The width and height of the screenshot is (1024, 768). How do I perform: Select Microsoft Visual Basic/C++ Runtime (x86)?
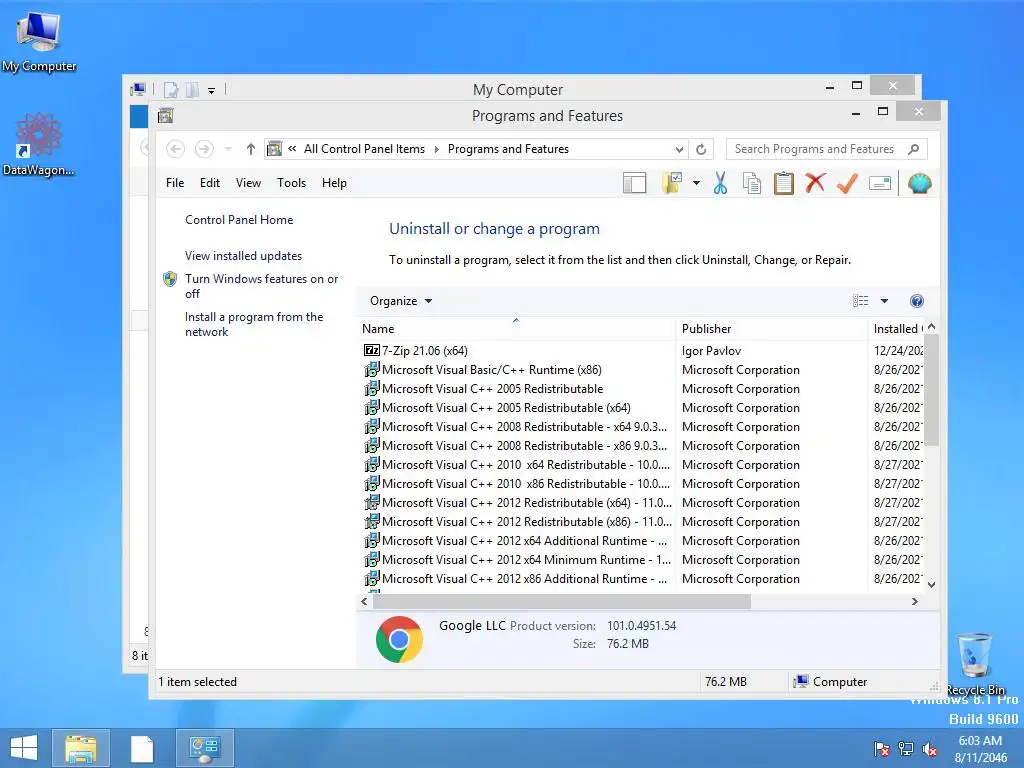coord(492,370)
